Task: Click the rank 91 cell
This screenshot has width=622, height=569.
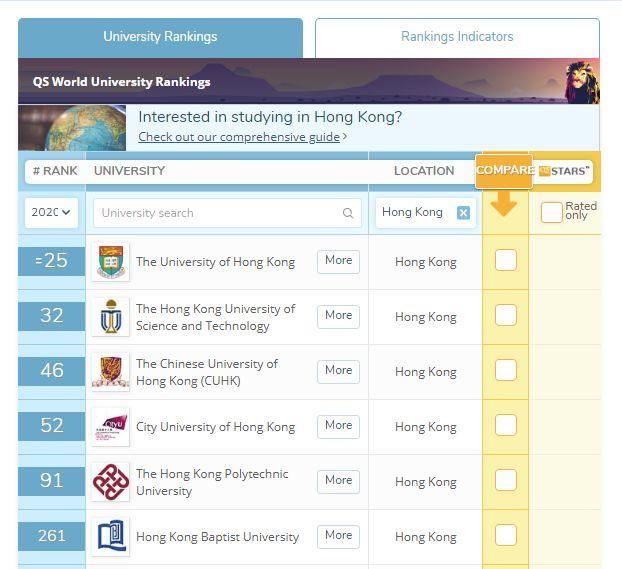Action: pos(52,481)
